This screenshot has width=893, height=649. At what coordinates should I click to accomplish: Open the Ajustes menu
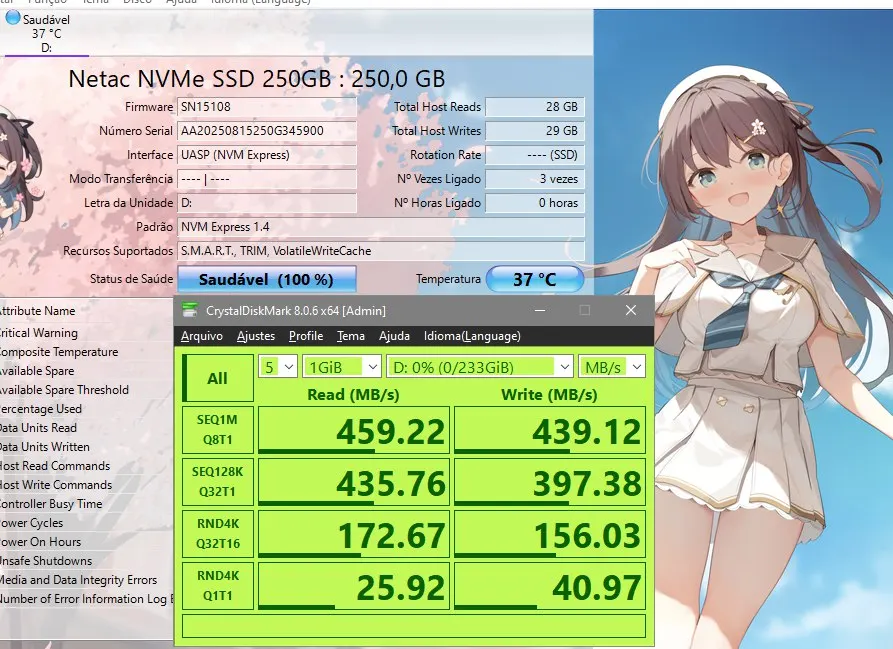(x=256, y=336)
